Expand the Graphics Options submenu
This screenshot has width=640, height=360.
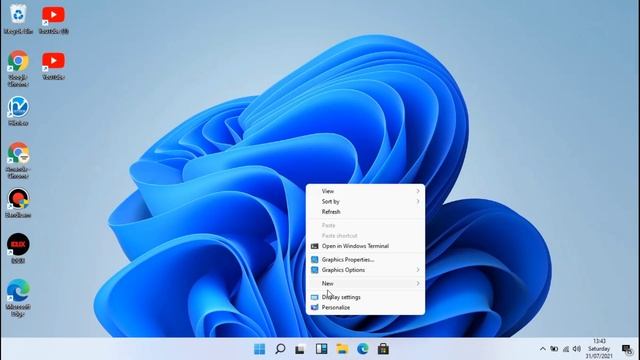[365, 270]
